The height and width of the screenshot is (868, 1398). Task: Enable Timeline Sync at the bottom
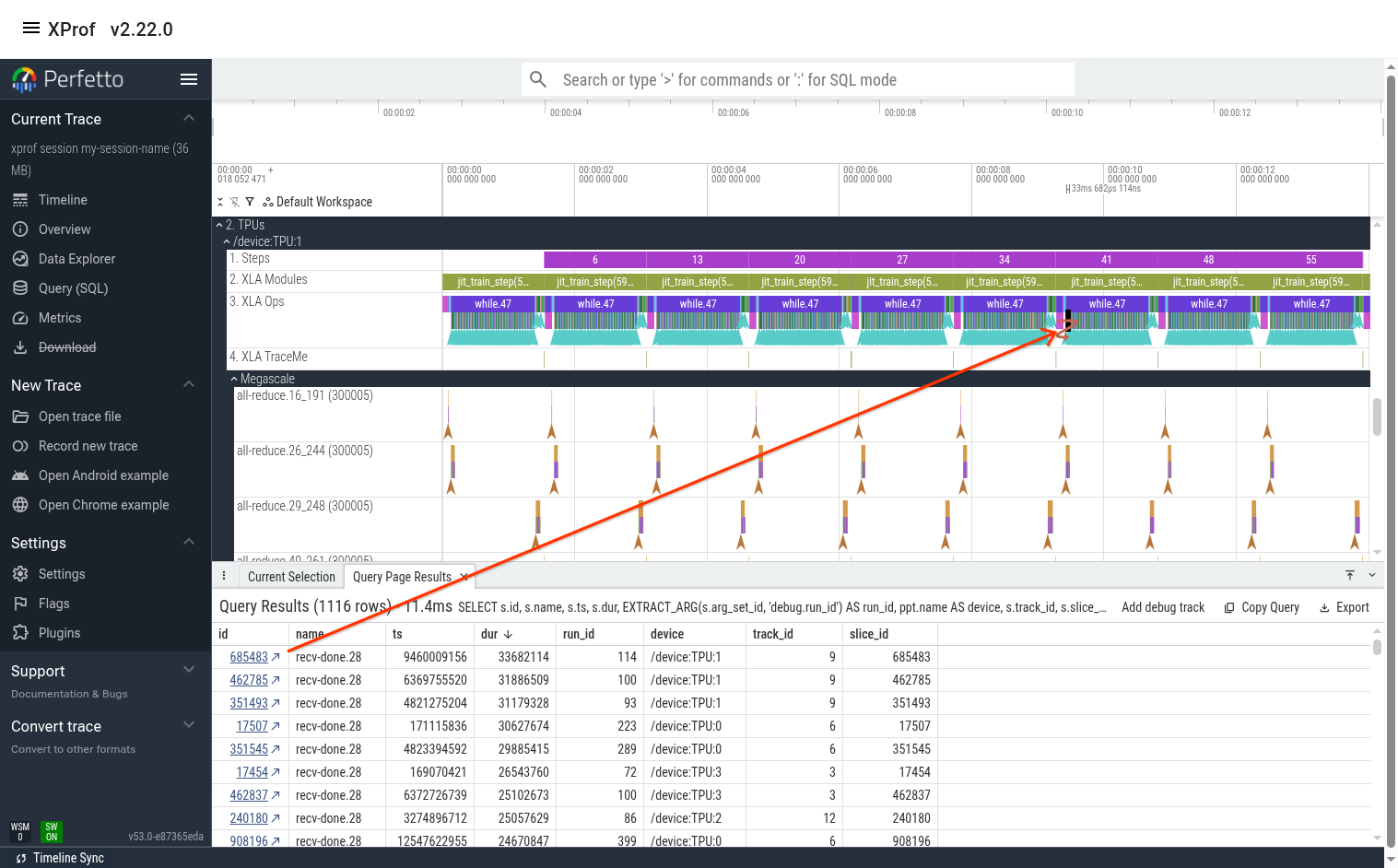coord(57,858)
